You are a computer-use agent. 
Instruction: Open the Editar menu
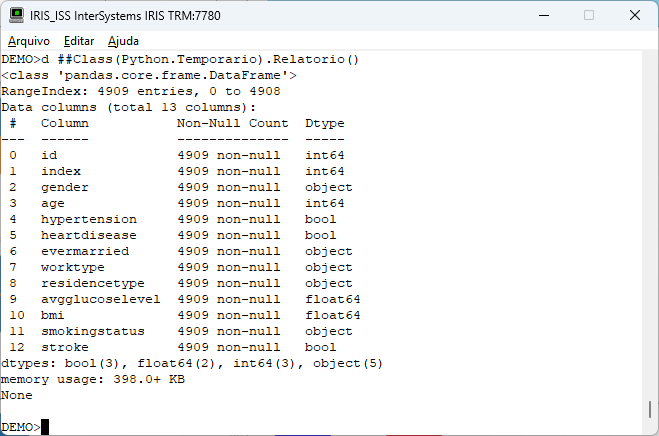(79, 40)
